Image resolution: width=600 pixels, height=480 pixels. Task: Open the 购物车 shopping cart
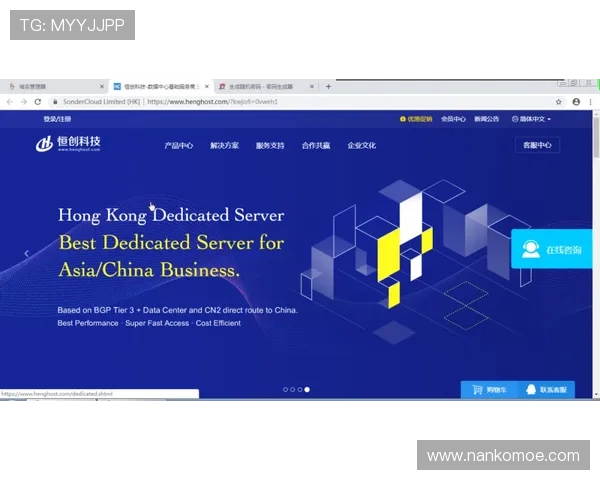pos(489,390)
